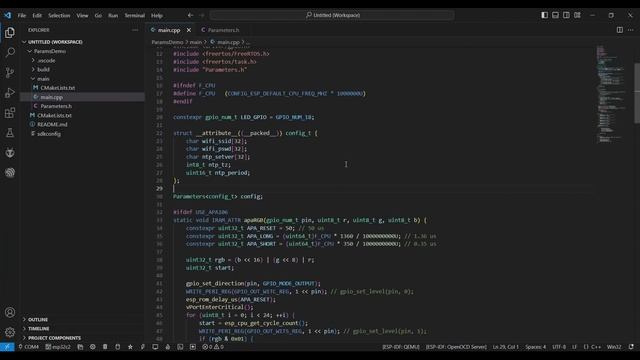Image resolution: width=640 pixels, height=360 pixels.
Task: Expand the OUTLINE section
Action: click(83, 320)
